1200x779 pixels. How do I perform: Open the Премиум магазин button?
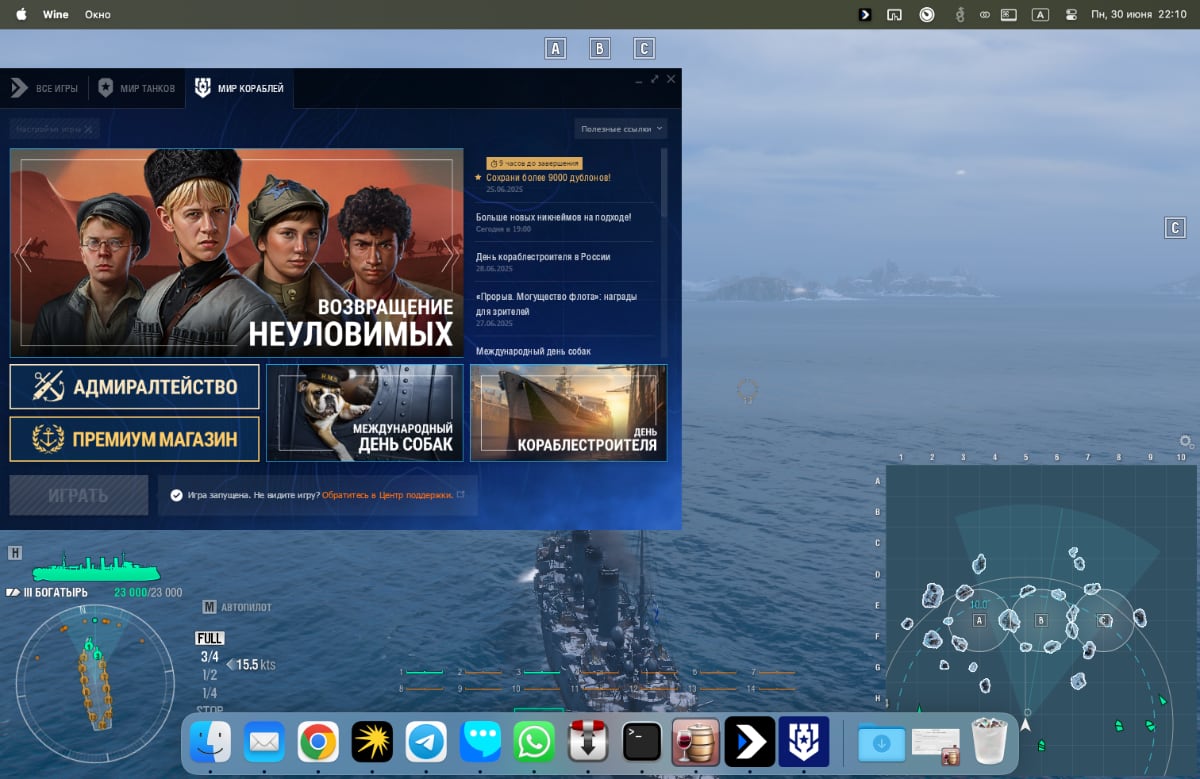pos(134,438)
